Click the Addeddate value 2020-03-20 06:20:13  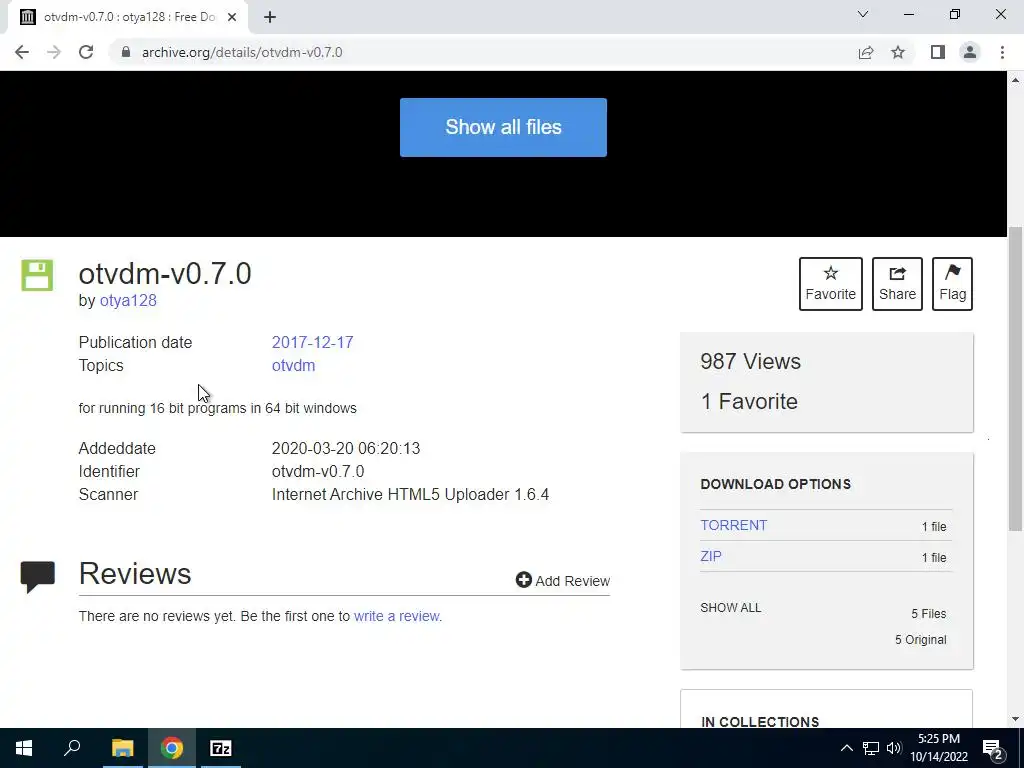[x=345, y=449]
